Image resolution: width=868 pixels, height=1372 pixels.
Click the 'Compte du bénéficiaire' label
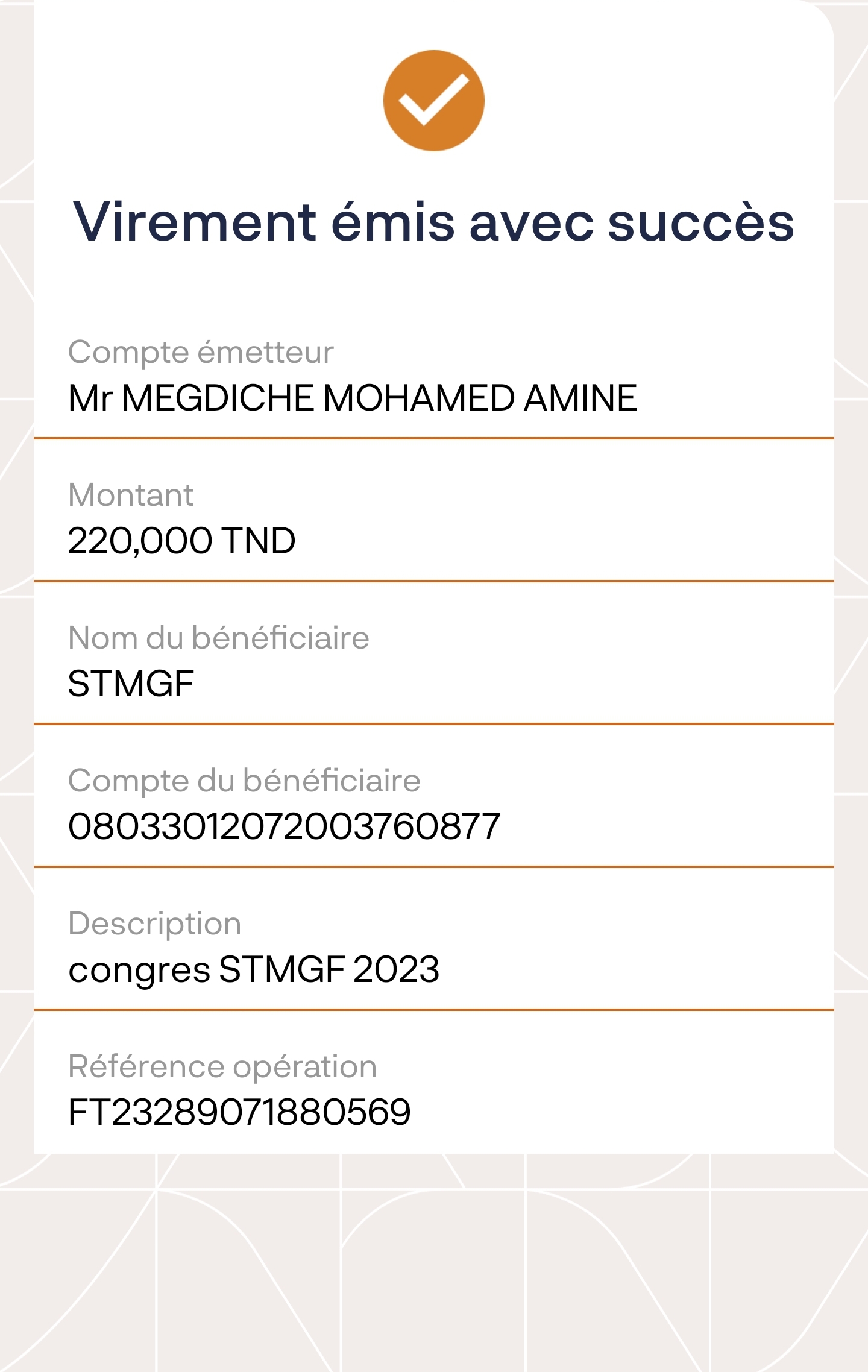coord(244,781)
